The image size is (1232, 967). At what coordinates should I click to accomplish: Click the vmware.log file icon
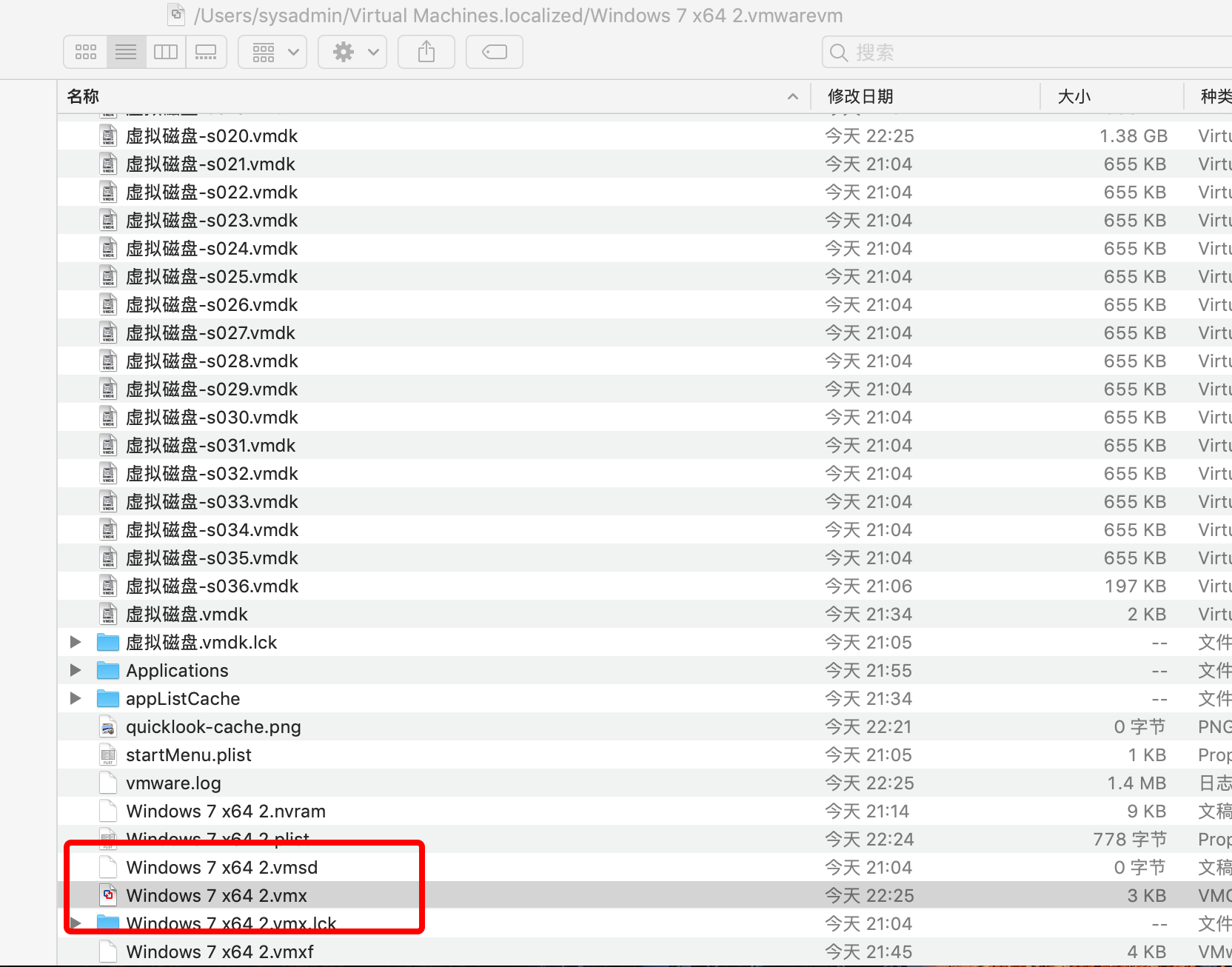point(108,783)
